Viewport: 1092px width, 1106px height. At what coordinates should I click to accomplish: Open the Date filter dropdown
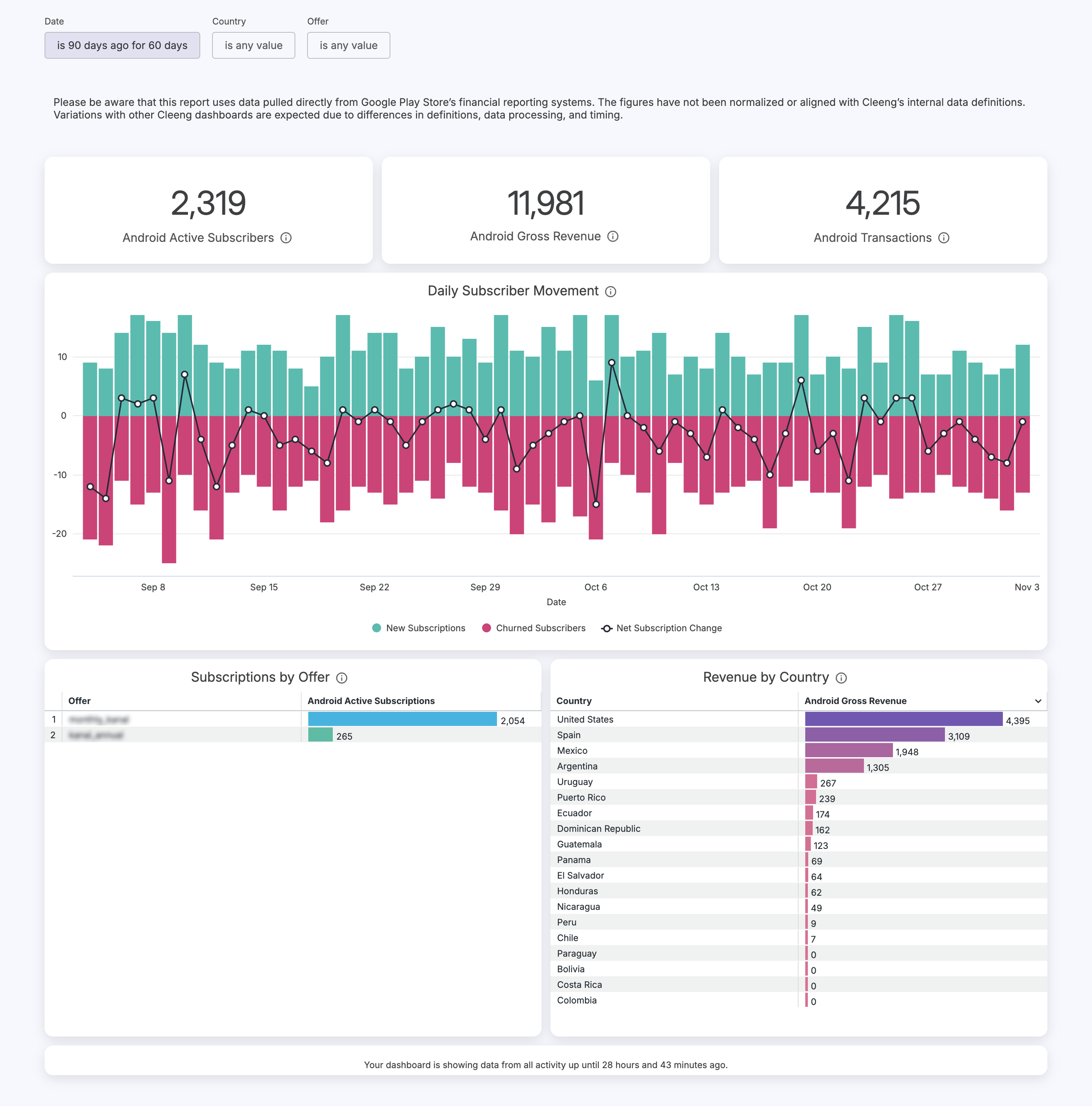pyautogui.click(x=123, y=45)
